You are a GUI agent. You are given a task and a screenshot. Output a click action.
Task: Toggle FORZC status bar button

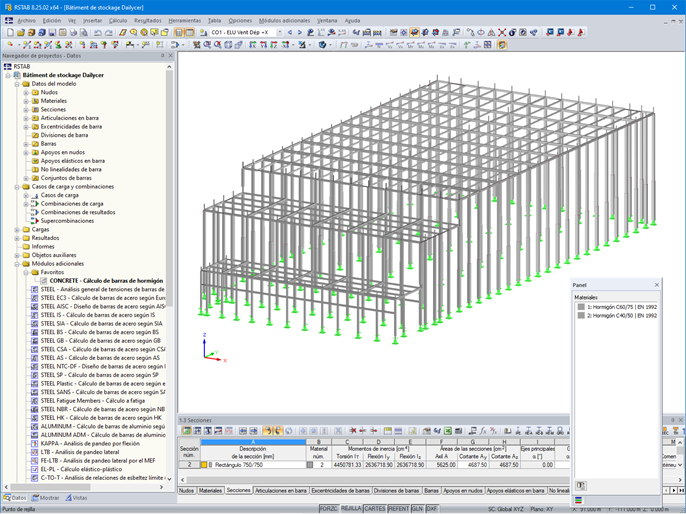pyautogui.click(x=328, y=509)
